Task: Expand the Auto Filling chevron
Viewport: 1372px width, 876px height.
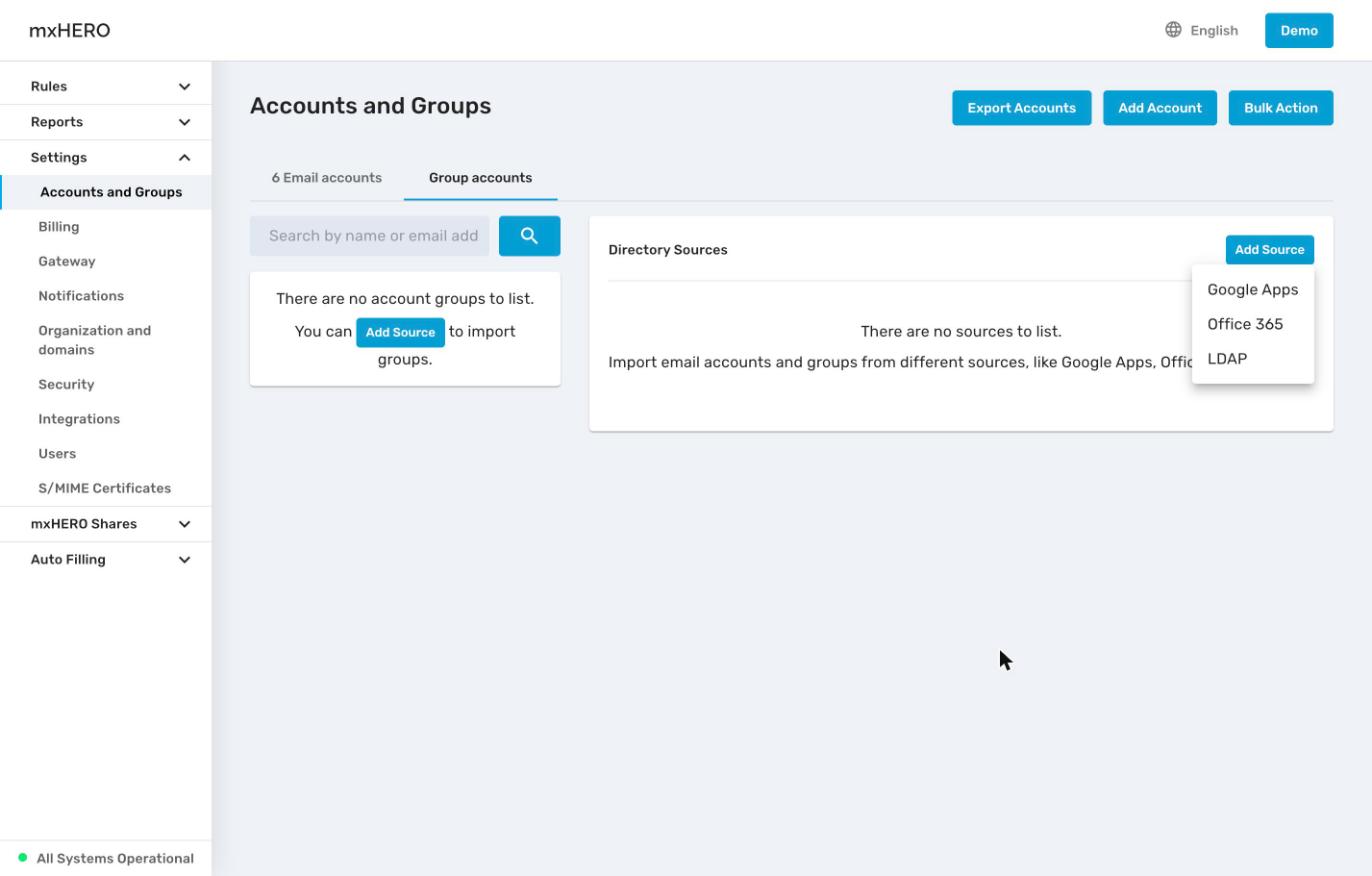Action: tap(184, 560)
